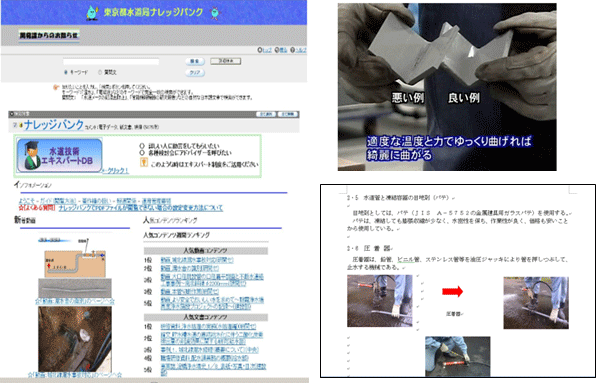Open the first-ranked popular video link
The width and height of the screenshot is (596, 383).
(x=197, y=260)
